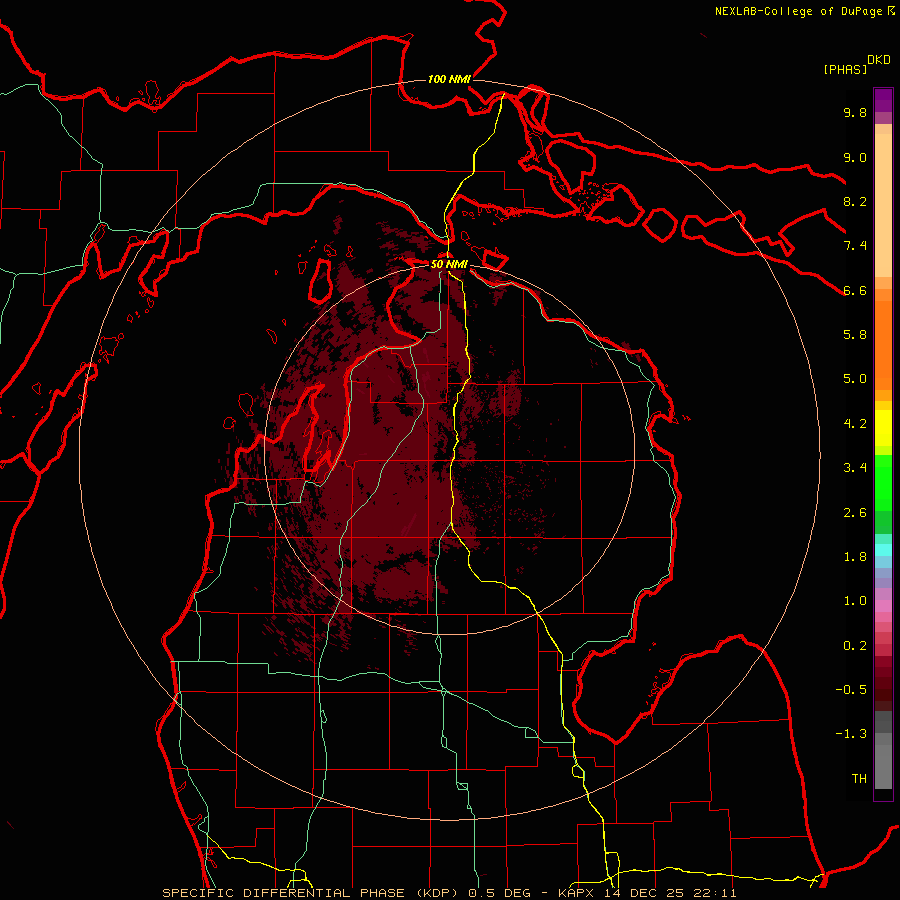The width and height of the screenshot is (900, 900).
Task: Click the 4.2 value on color scale
Action: pos(855,424)
